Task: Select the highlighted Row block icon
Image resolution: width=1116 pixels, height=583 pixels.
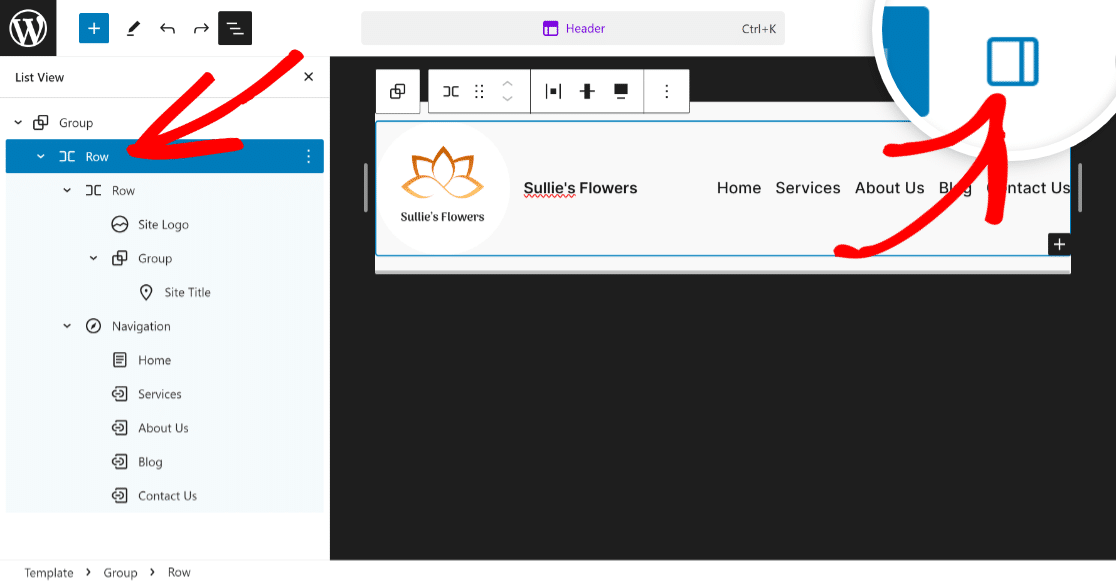Action: tap(67, 157)
